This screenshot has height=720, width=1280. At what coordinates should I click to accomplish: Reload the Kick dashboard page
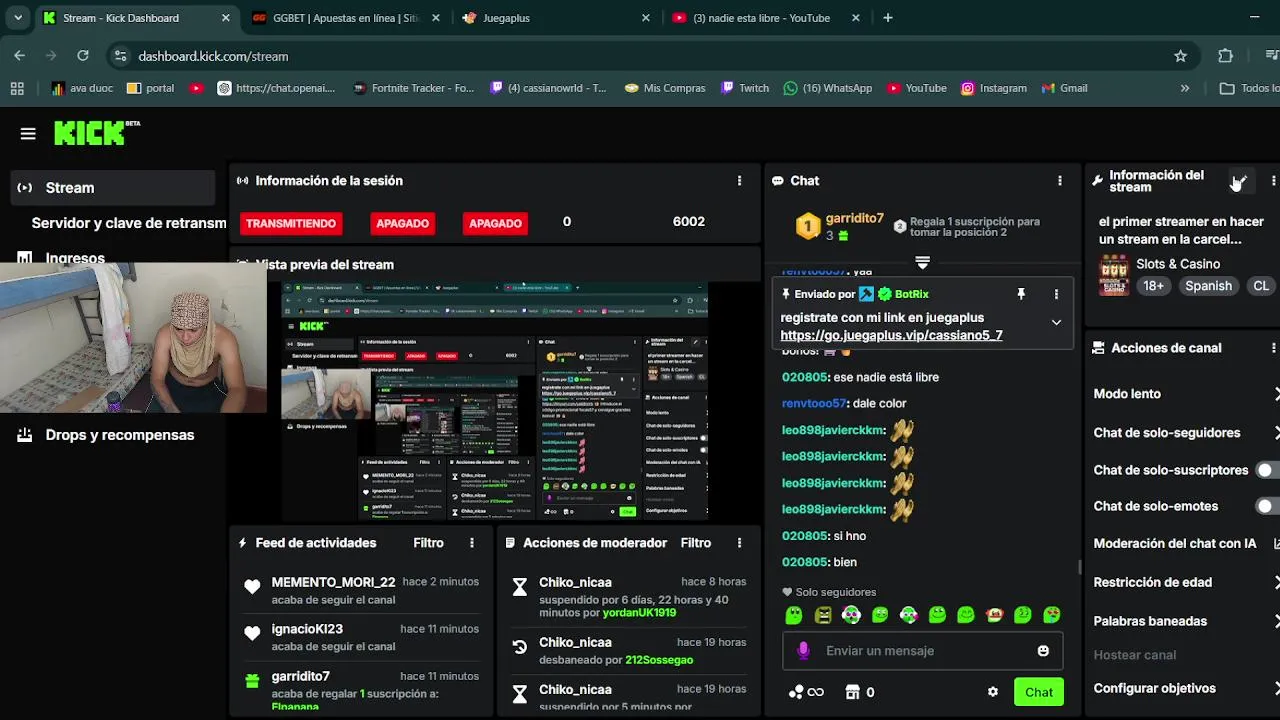coord(83,56)
